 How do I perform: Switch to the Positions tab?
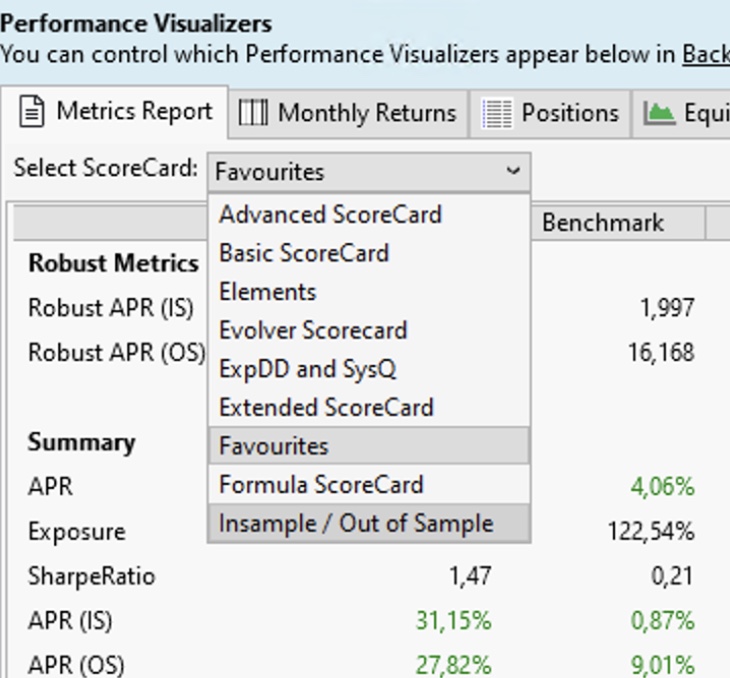coord(569,113)
